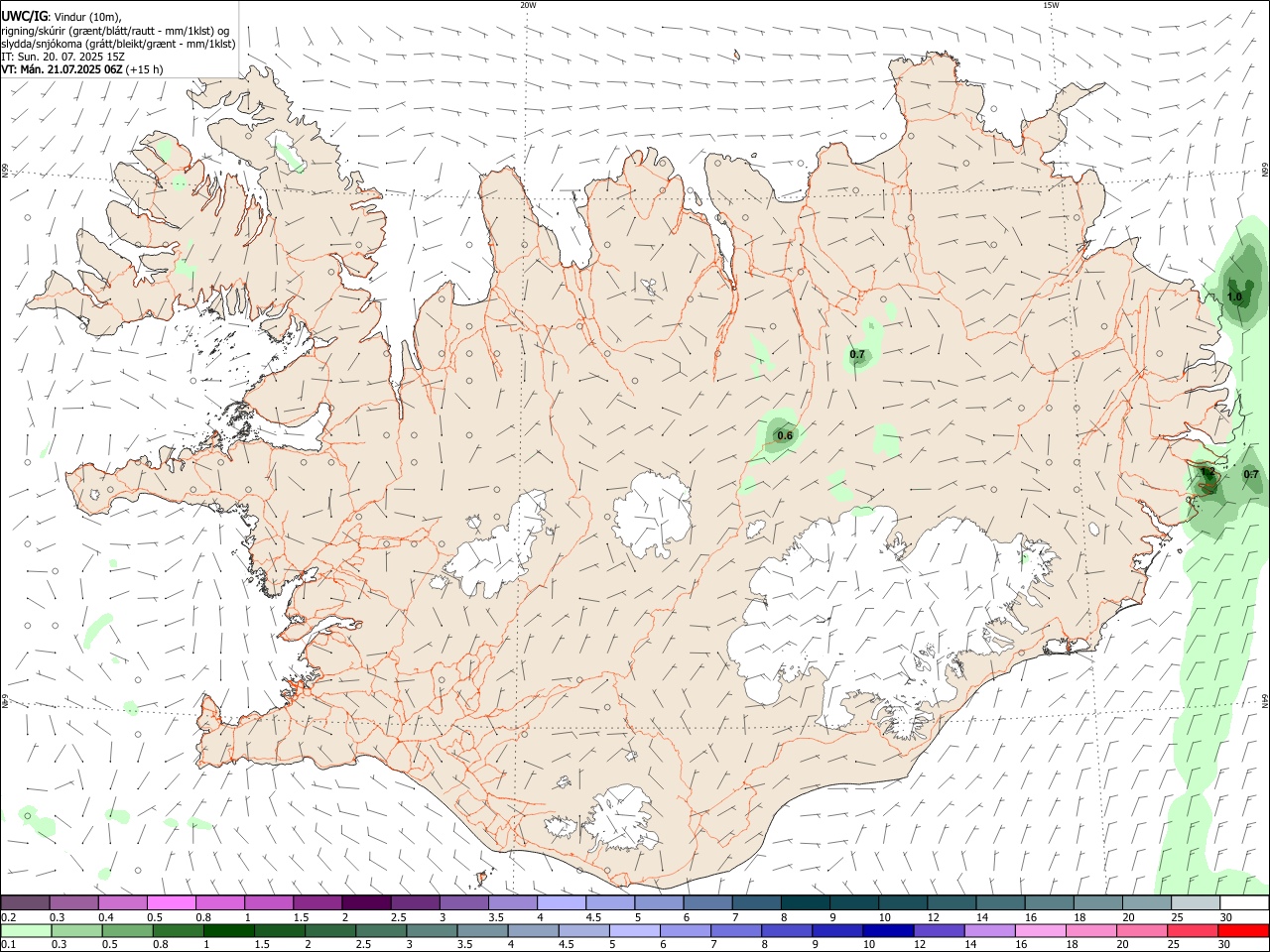1270x952 pixels.
Task: Pick the grey-teal 3–3.5 rain swatch
Action: 432,930
